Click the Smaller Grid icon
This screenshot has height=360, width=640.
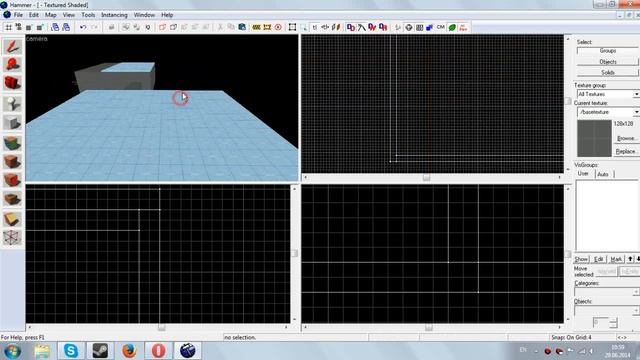pyautogui.click(x=29, y=27)
